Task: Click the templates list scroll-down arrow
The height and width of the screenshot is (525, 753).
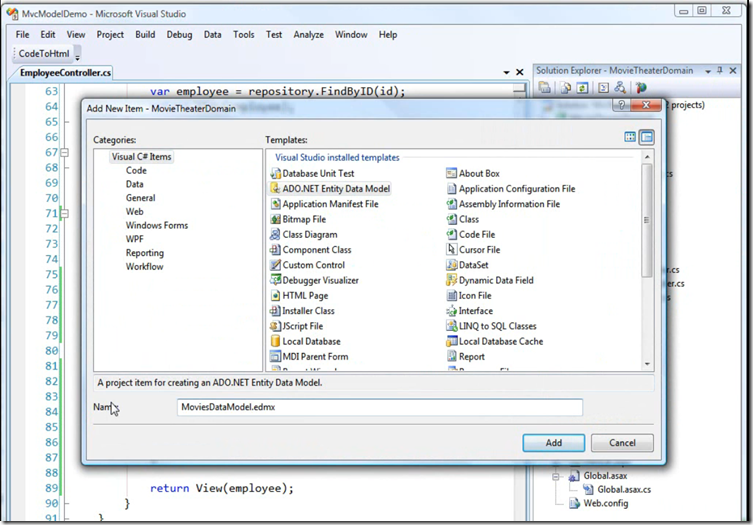Action: 647,364
